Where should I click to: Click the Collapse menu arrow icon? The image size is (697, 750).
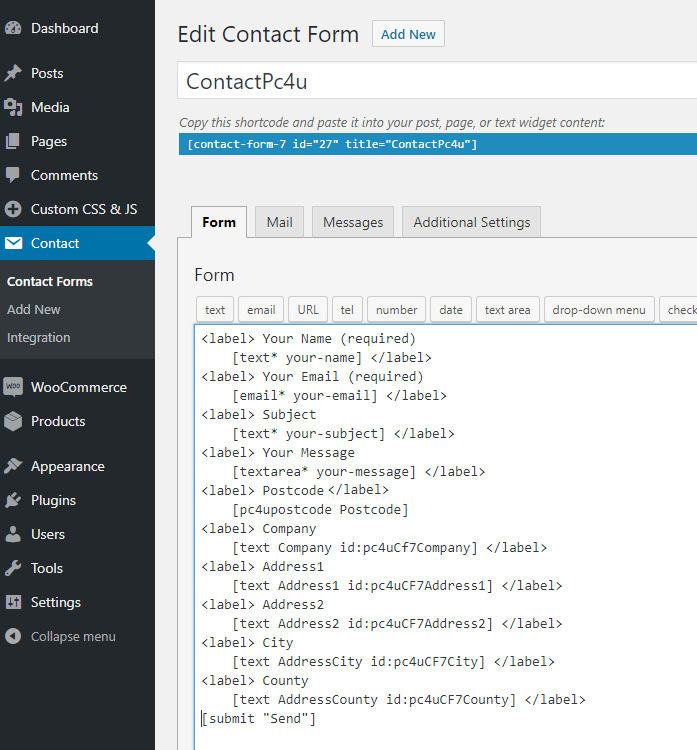(x=13, y=636)
